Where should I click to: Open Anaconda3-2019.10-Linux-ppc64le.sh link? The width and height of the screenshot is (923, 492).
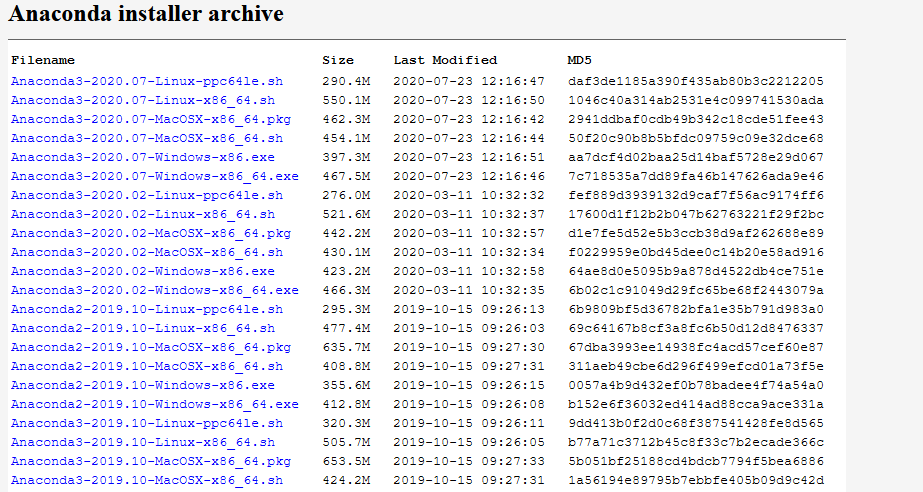[147, 423]
